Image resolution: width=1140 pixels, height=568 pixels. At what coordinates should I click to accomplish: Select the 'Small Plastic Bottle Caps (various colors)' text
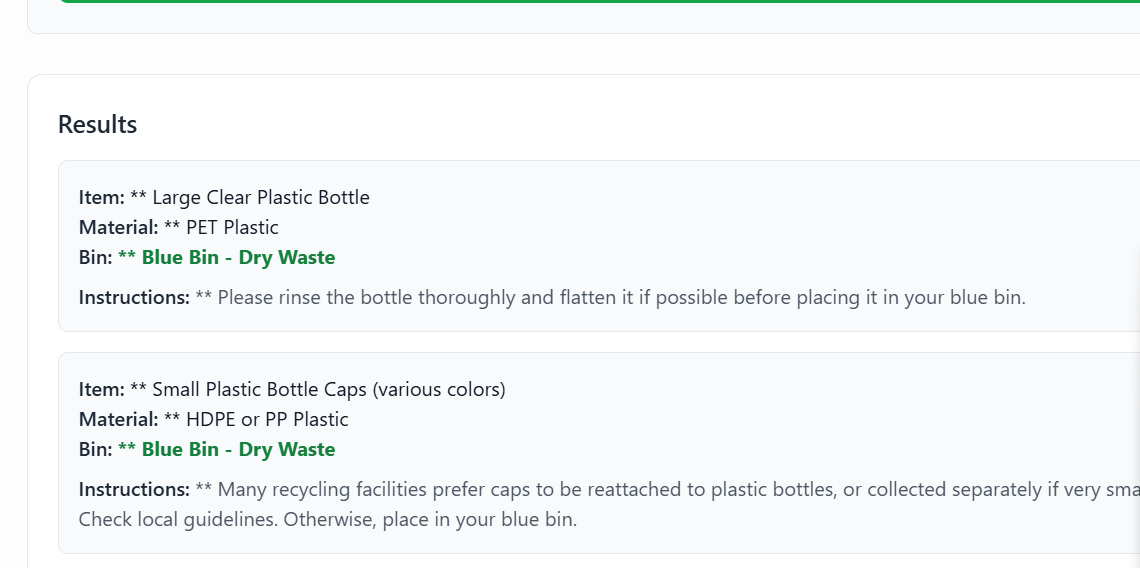point(328,389)
